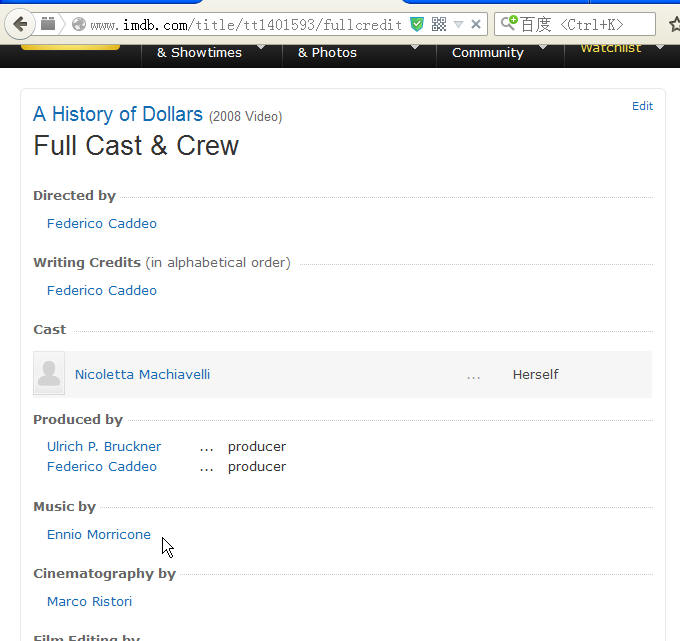This screenshot has height=641, width=680.
Task: Expand the dropdown arrow beside Community
Action: [543, 46]
